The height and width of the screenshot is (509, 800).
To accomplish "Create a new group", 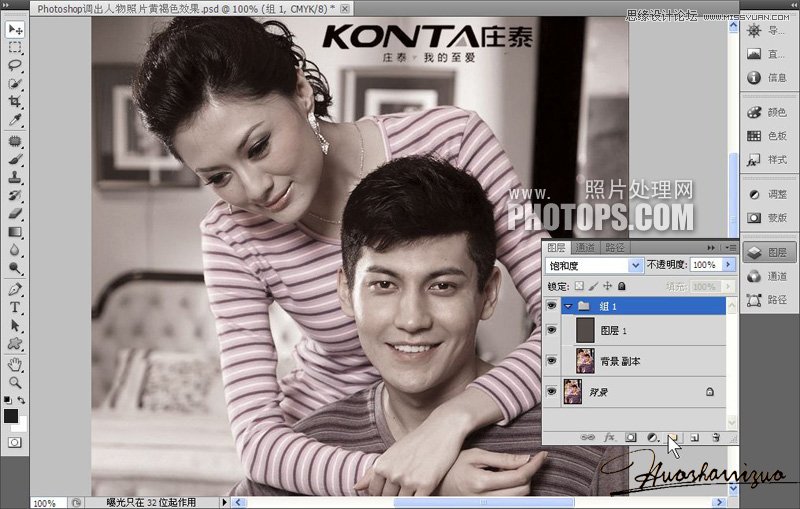I will point(673,438).
